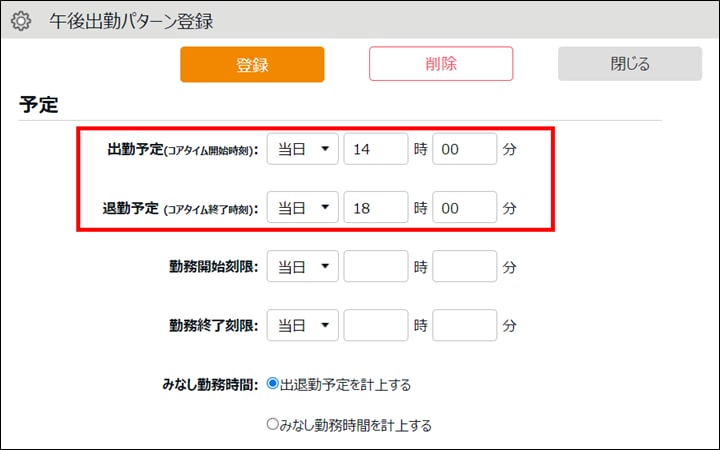Click the empty 勤務終了刻限 hour field
The height and width of the screenshot is (450, 720).
point(375,326)
